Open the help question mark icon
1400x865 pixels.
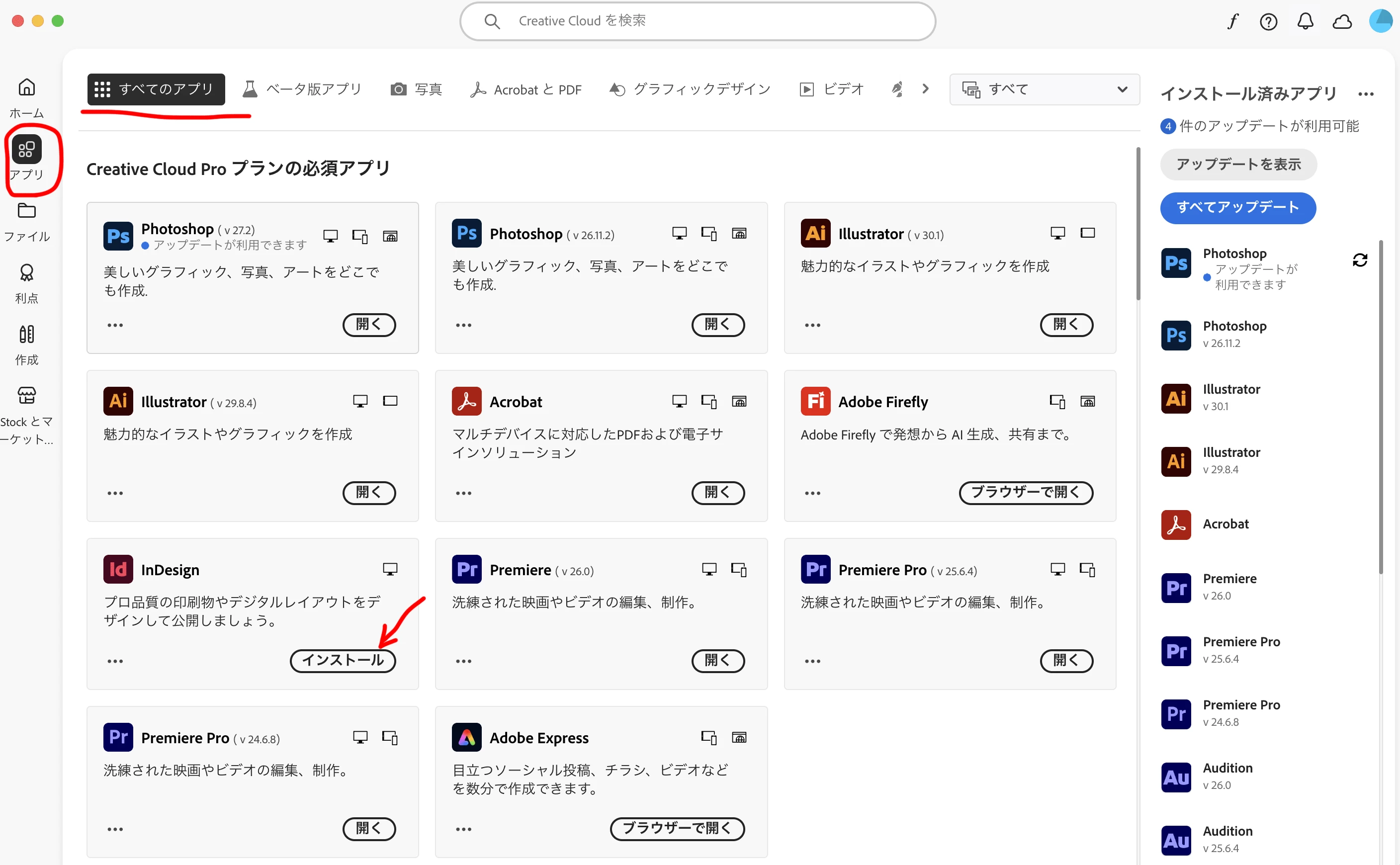(x=1268, y=22)
